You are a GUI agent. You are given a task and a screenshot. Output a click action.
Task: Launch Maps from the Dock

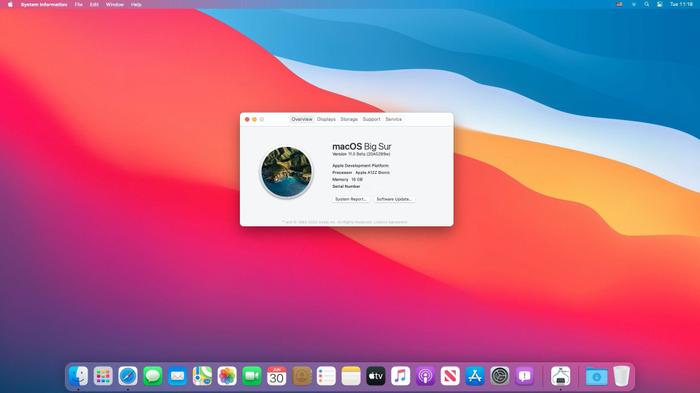tap(202, 376)
